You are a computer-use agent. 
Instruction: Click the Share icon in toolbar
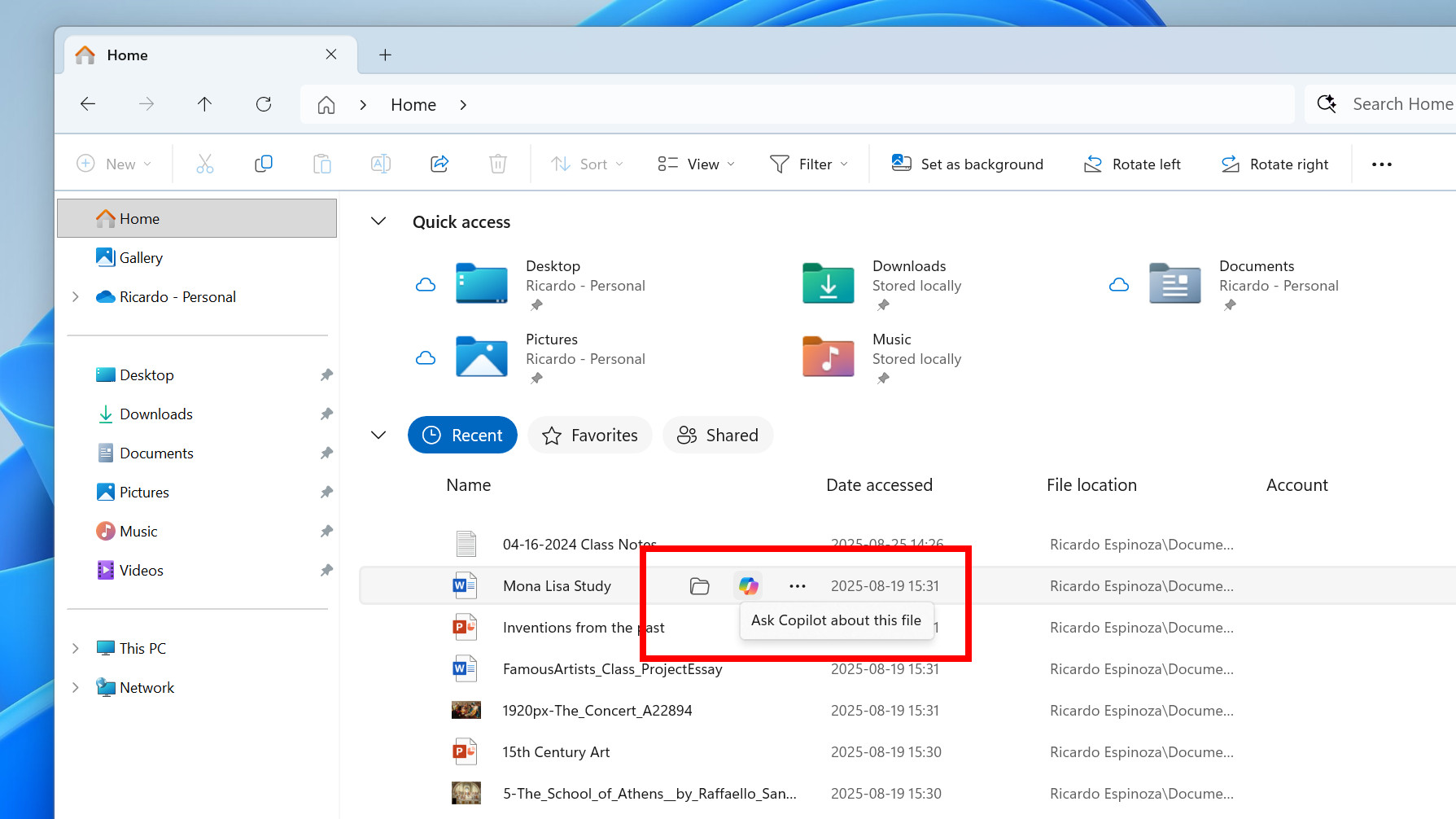pos(439,164)
